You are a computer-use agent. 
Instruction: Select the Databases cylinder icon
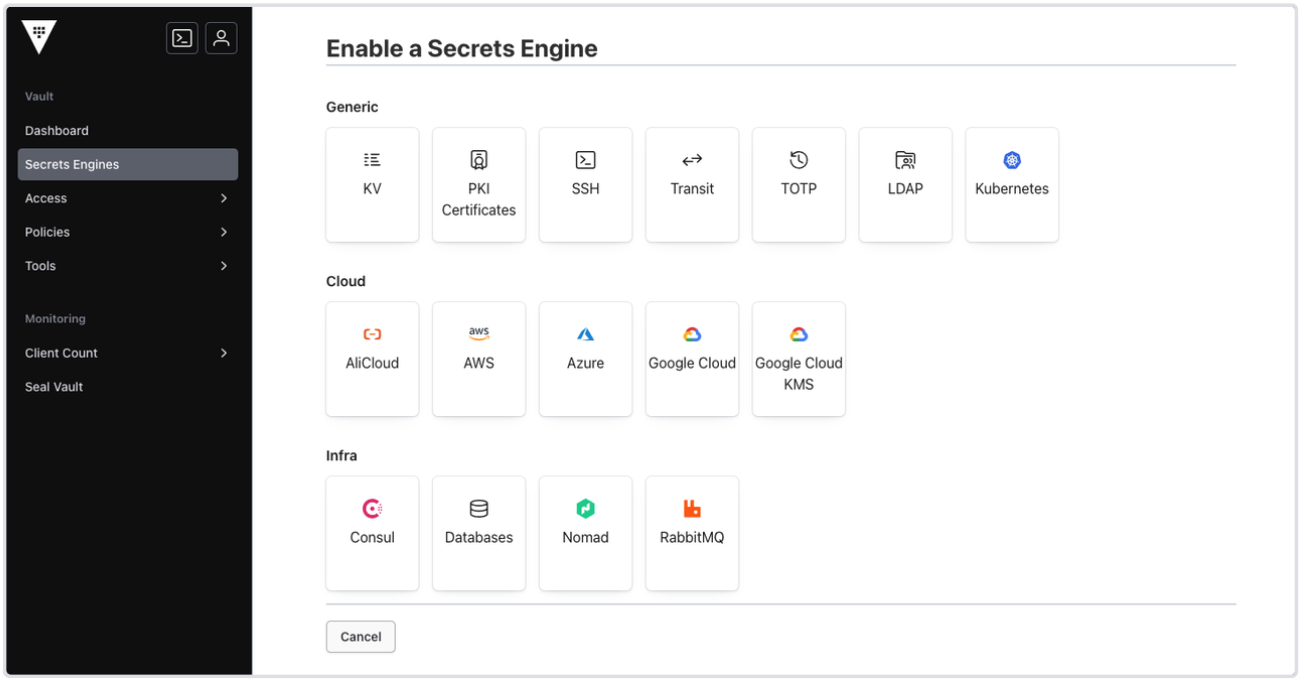(x=479, y=509)
